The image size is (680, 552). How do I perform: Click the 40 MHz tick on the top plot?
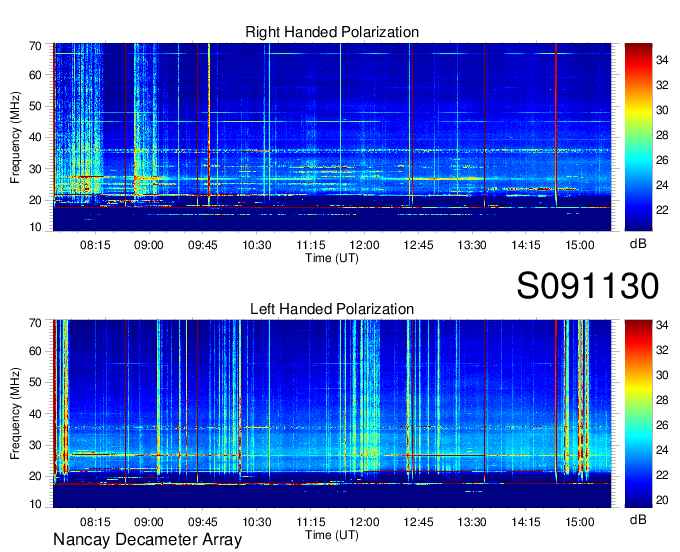(35, 137)
